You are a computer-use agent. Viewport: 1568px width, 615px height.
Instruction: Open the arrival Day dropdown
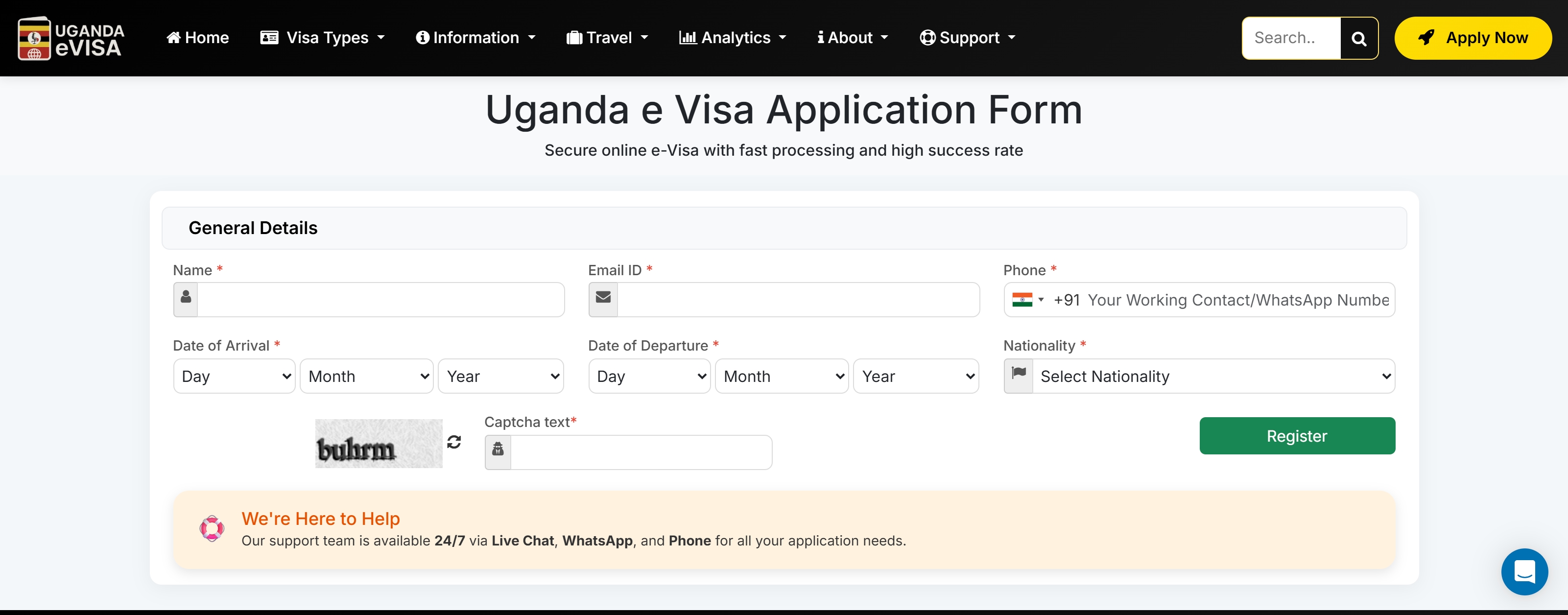tap(235, 377)
